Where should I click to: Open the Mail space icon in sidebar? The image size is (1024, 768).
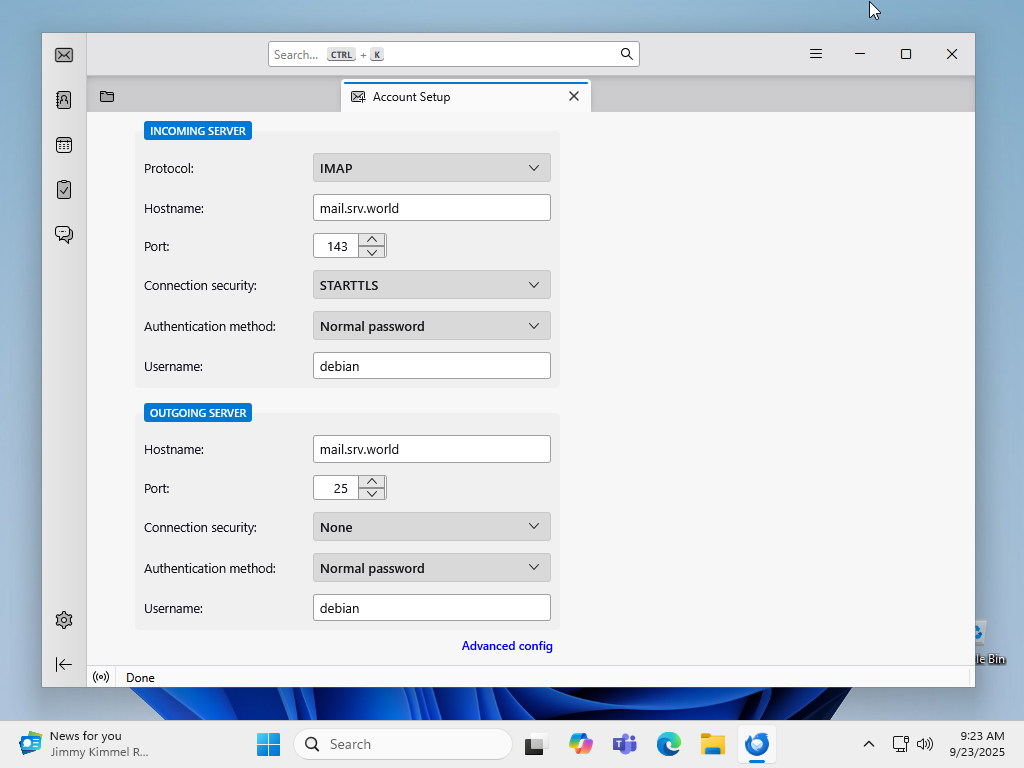[64, 55]
